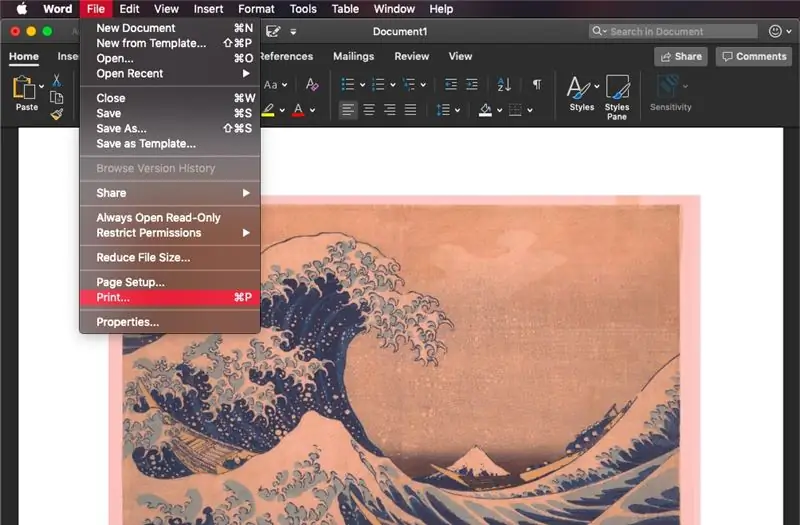Toggle the paragraph marks pilcrow icon
The height and width of the screenshot is (525, 800).
tap(537, 84)
